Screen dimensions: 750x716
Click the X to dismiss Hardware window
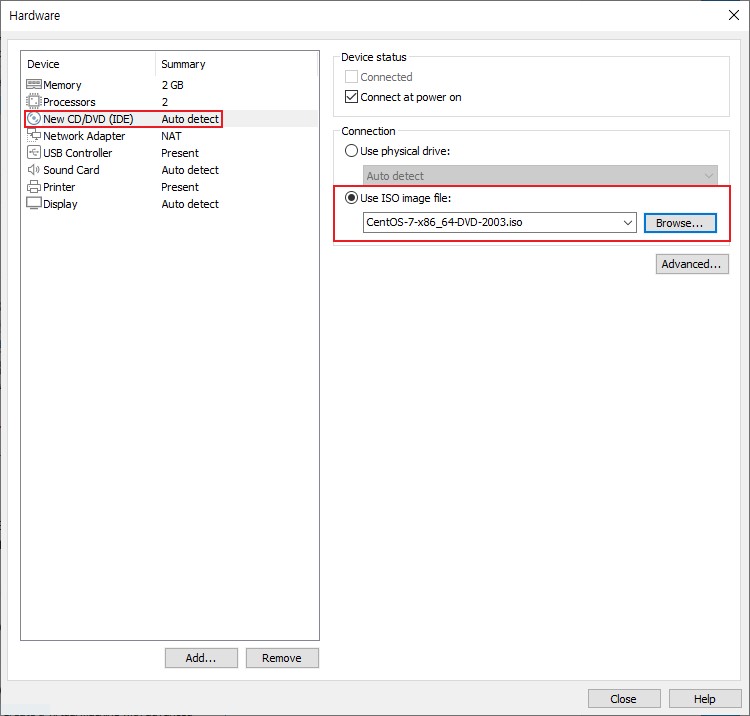pos(733,15)
